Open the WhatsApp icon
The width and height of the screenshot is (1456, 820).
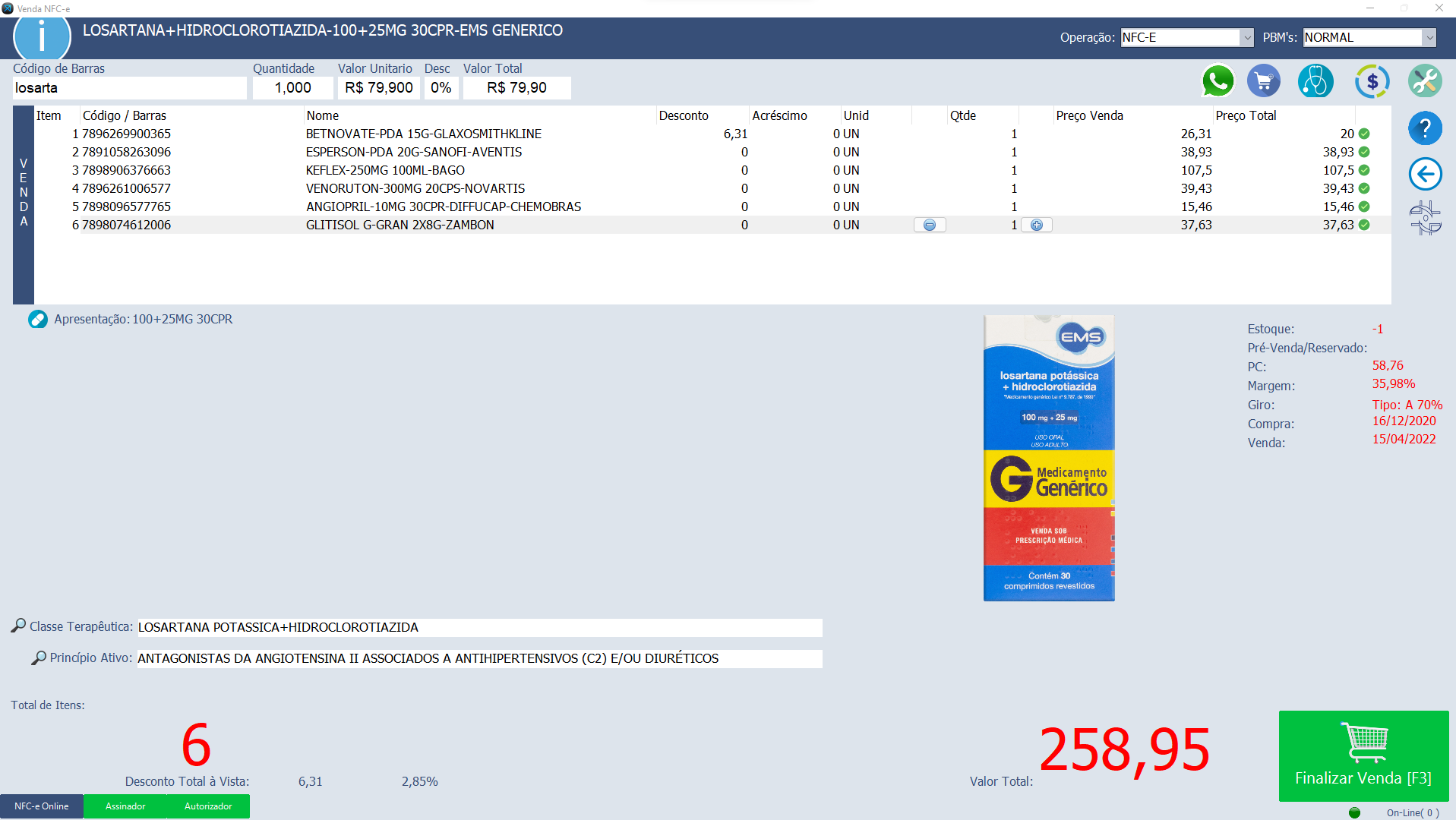(1218, 81)
